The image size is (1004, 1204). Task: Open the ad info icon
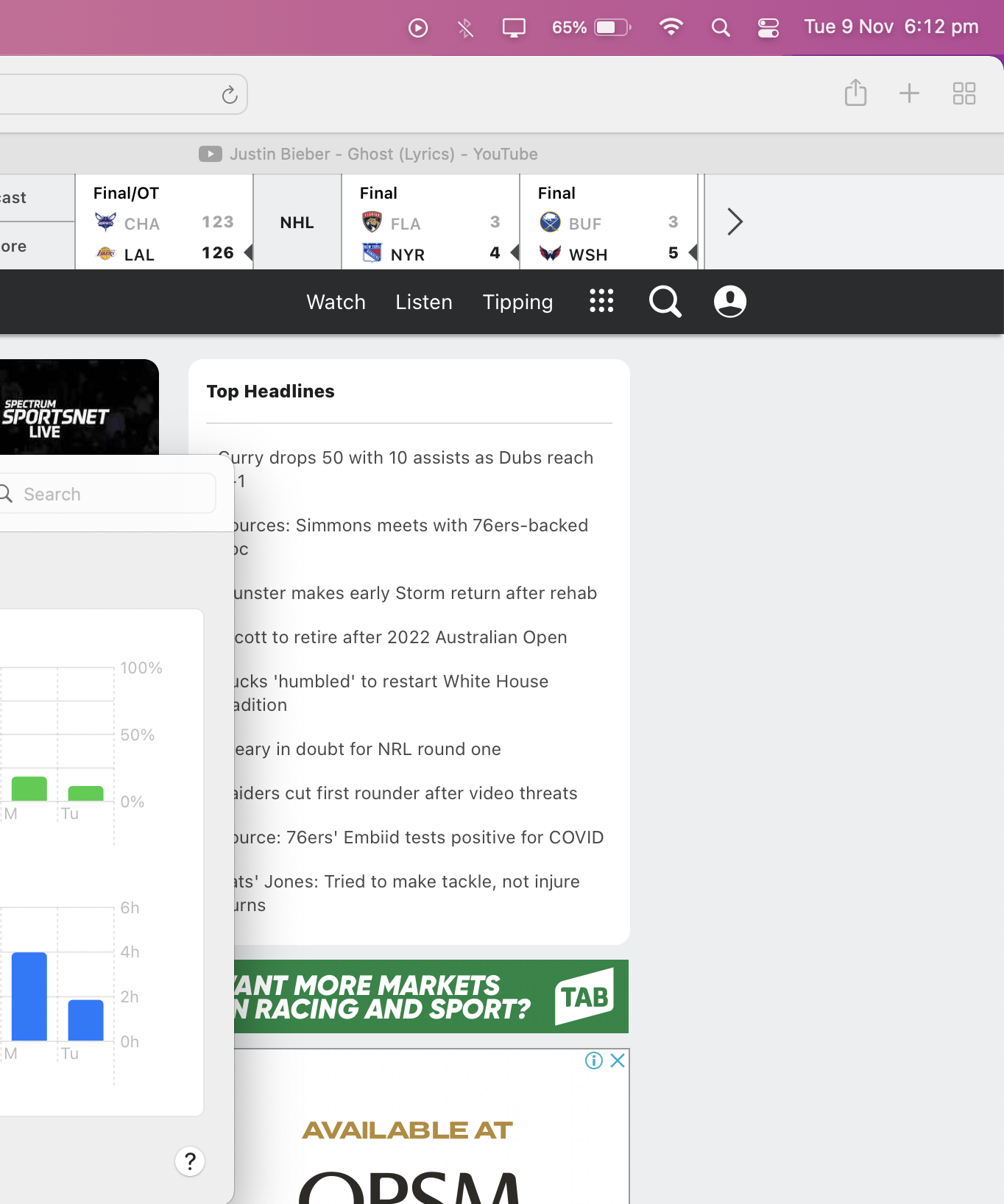click(594, 1060)
